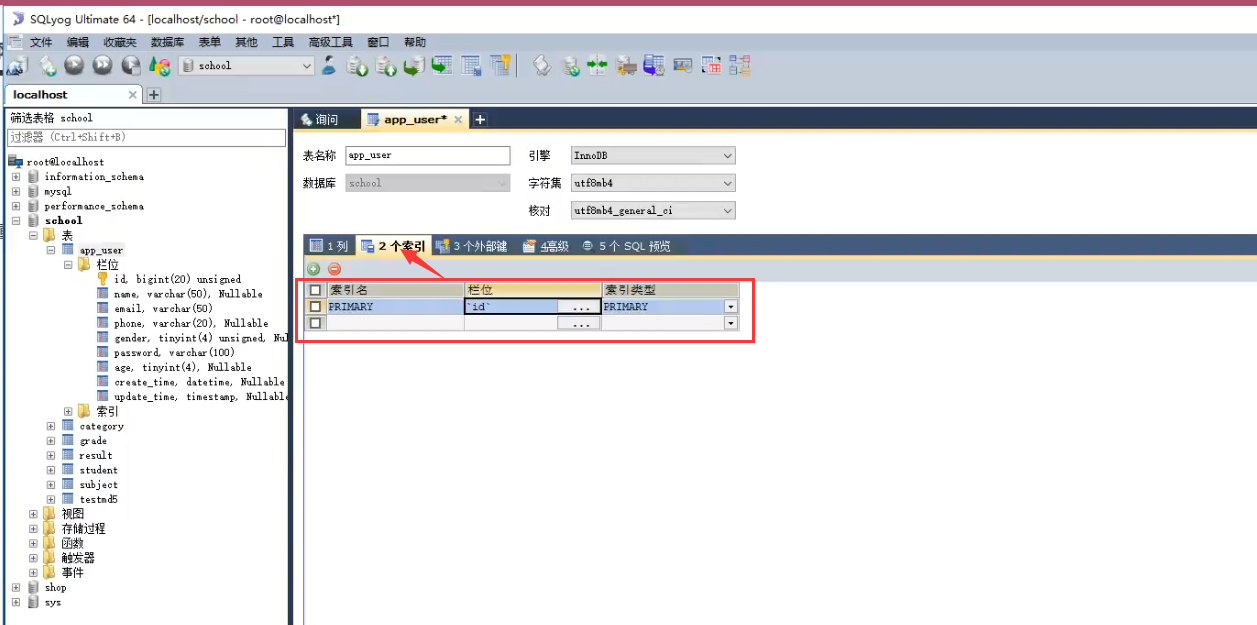Click the colored shapes toolbar icon

[x=160, y=66]
